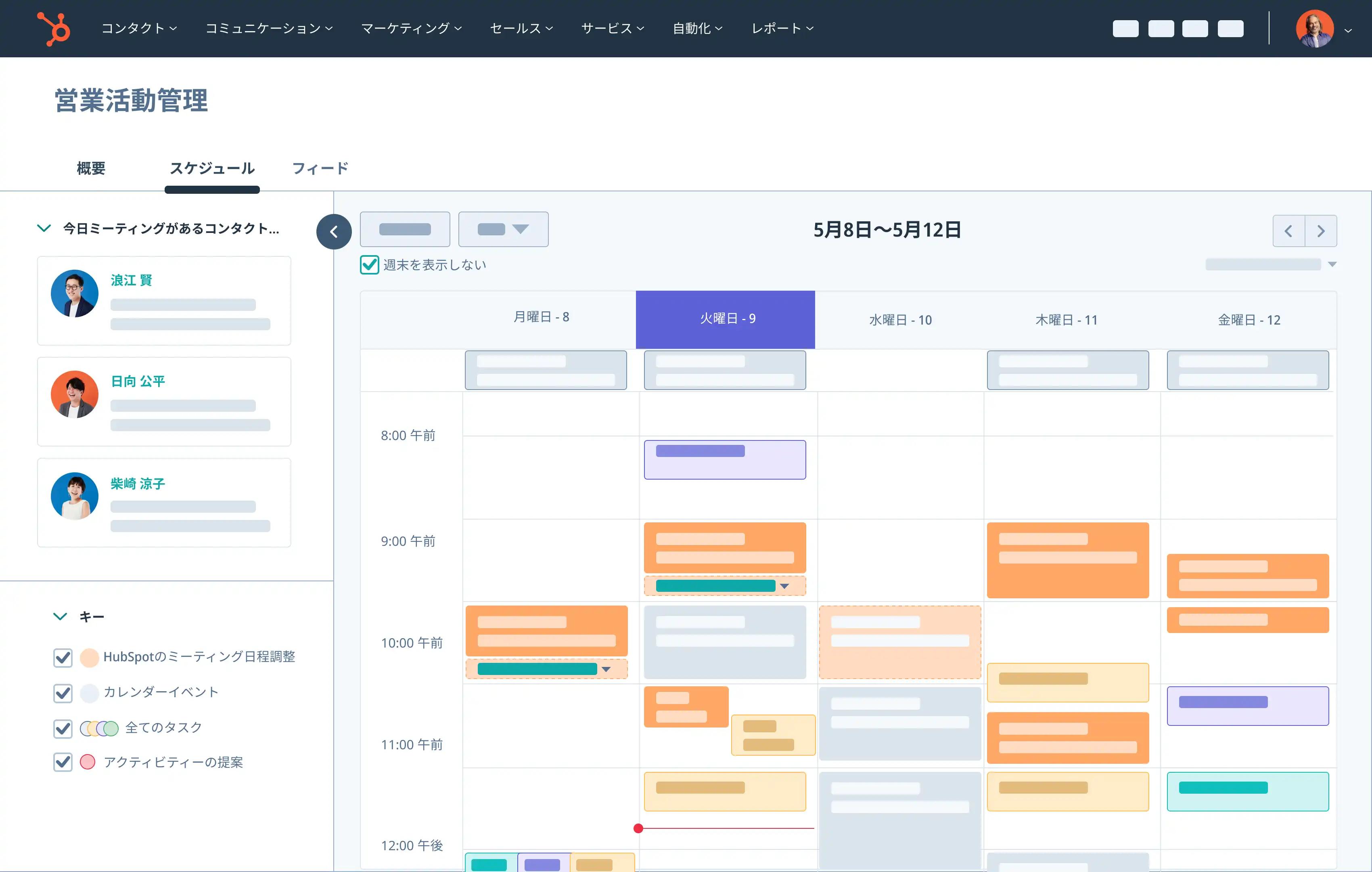Image resolution: width=1372 pixels, height=872 pixels.
Task: Open Friday's all-day gray event
Action: tap(1248, 370)
